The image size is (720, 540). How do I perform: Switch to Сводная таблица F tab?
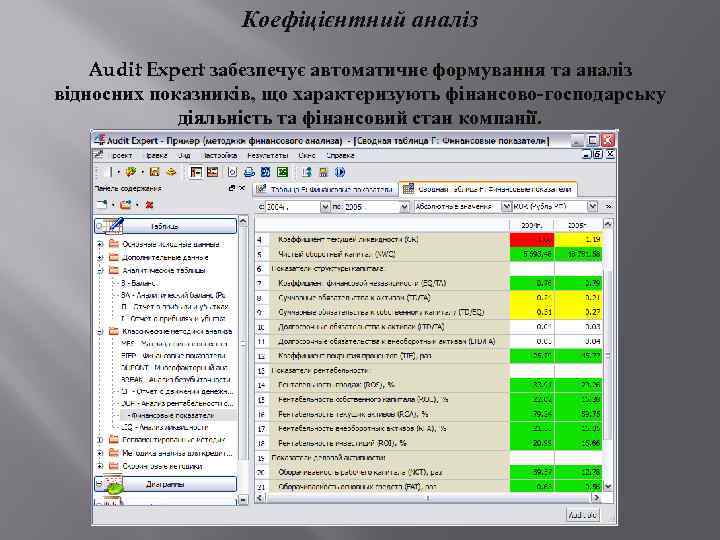point(488,189)
